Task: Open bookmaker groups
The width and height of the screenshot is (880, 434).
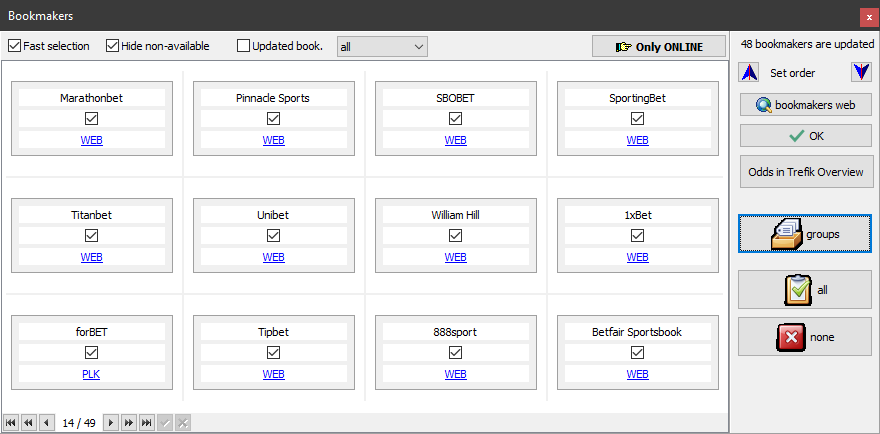Action: (806, 234)
